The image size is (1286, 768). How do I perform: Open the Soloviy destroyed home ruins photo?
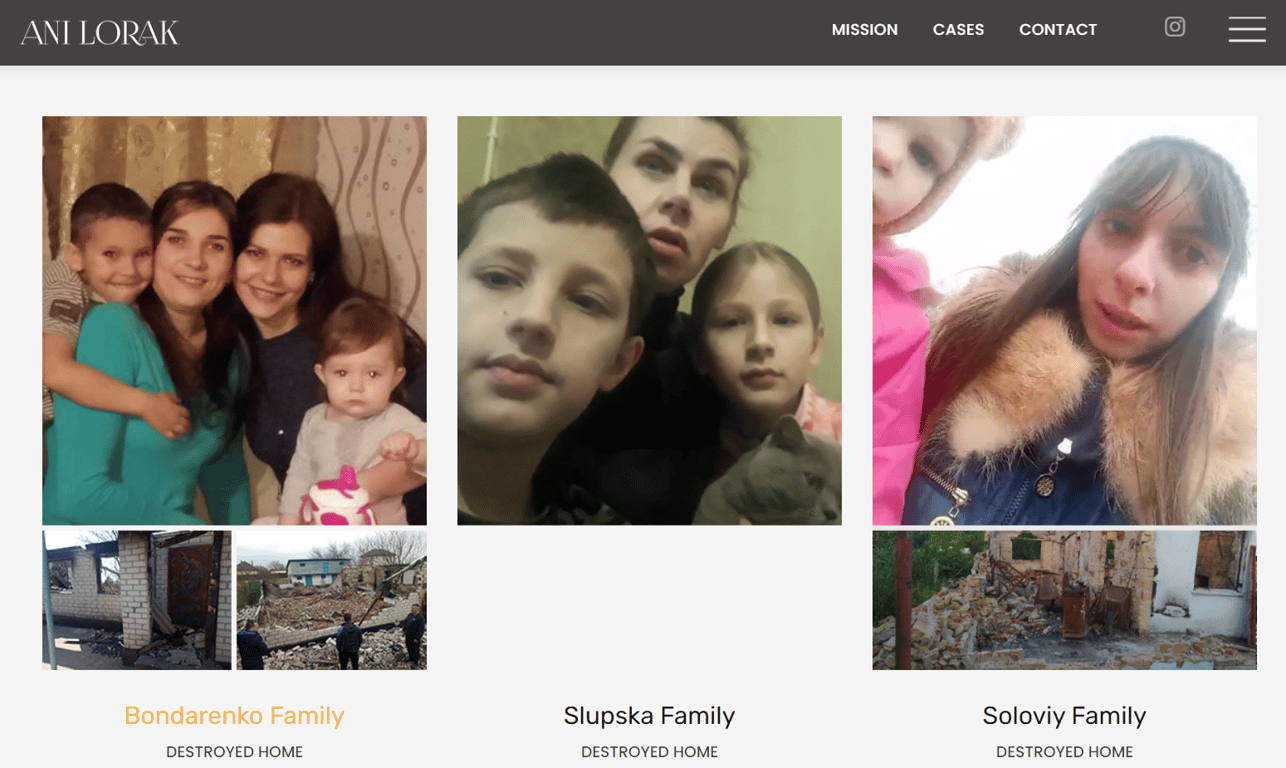pyautogui.click(x=1064, y=600)
